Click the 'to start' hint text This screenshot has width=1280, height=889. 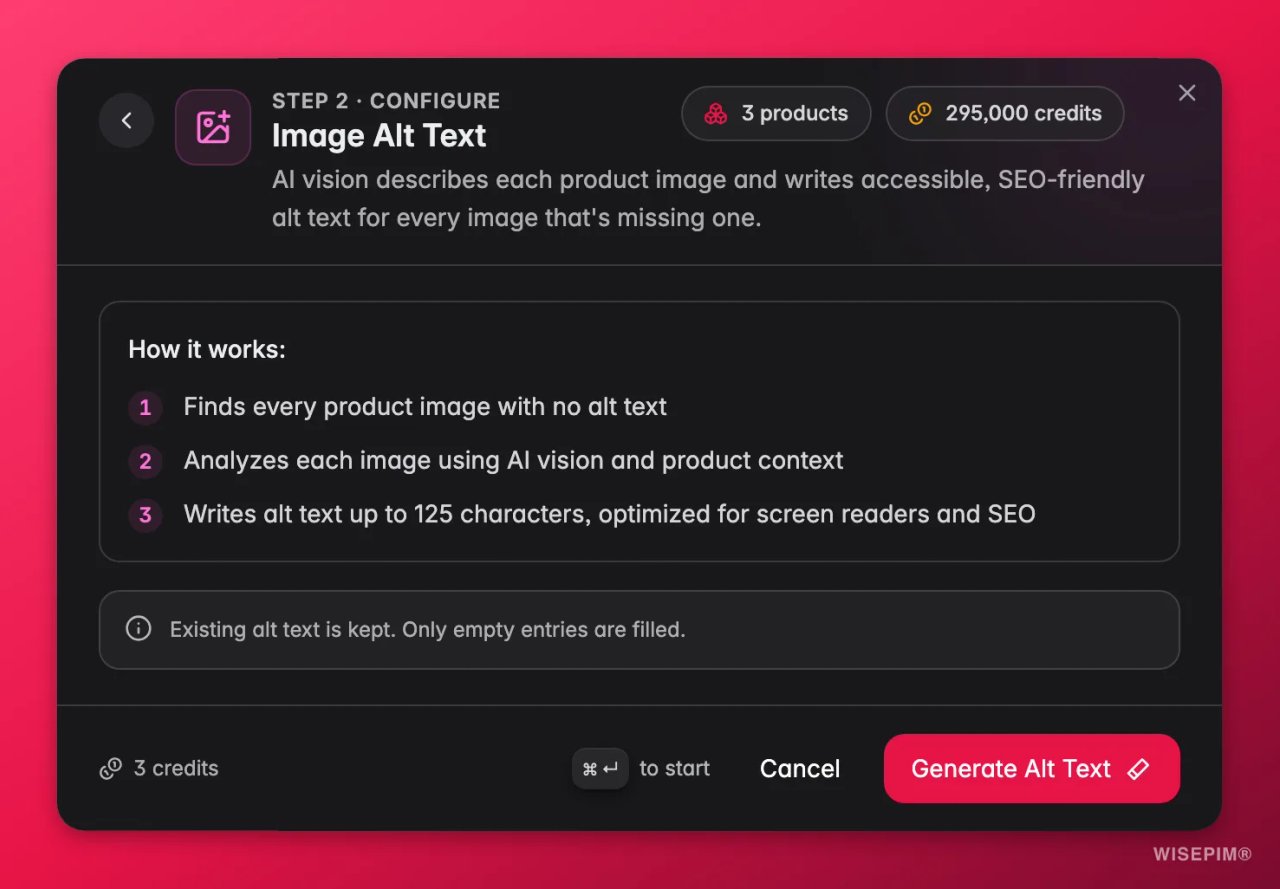675,769
